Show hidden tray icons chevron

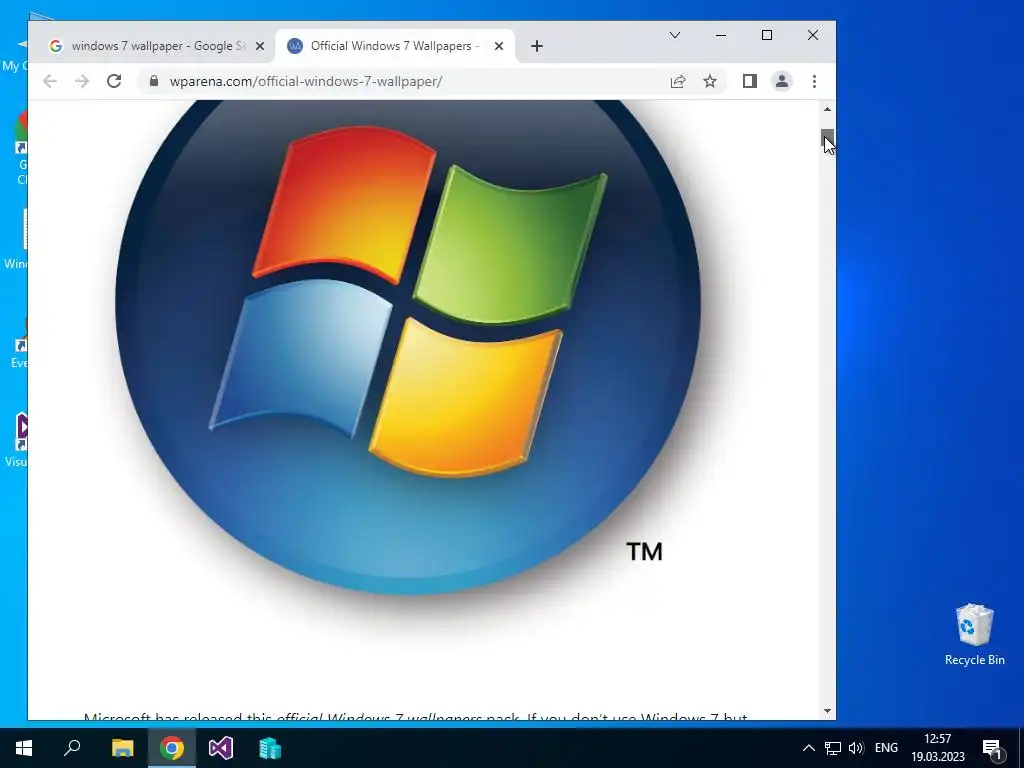(x=808, y=748)
